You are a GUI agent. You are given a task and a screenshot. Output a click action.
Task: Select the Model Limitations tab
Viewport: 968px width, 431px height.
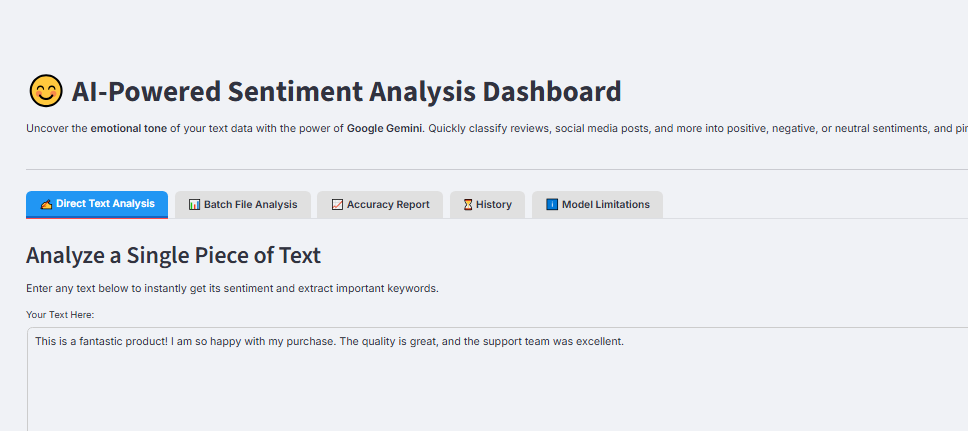pyautogui.click(x=597, y=204)
